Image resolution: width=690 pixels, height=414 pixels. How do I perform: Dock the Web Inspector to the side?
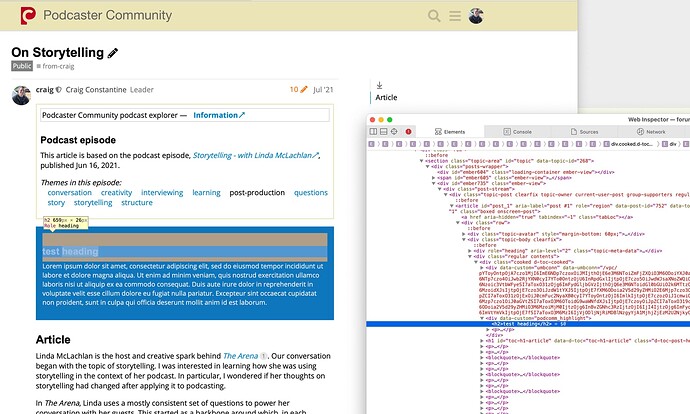click(373, 132)
